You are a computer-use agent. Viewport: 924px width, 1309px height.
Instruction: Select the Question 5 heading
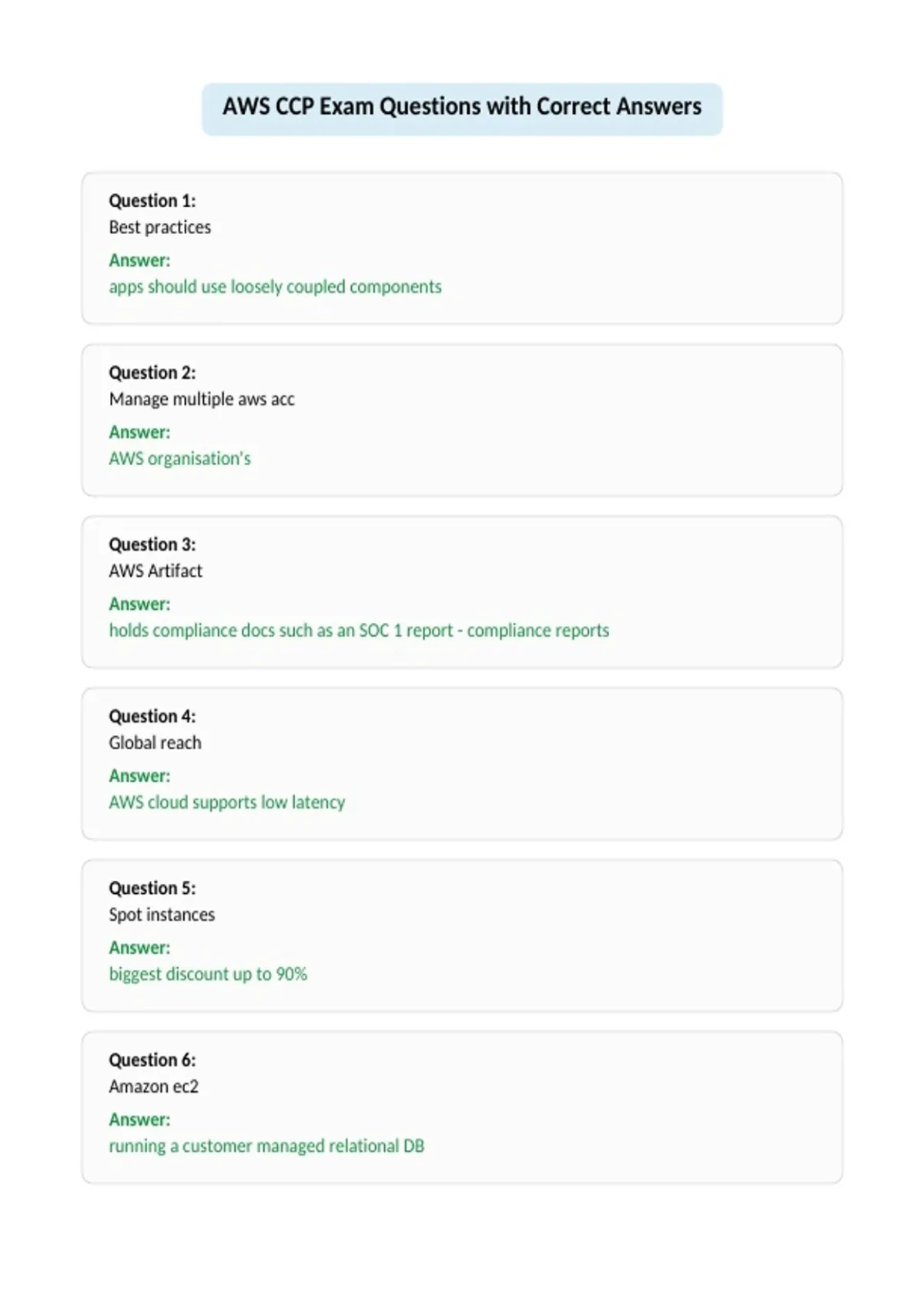point(152,888)
